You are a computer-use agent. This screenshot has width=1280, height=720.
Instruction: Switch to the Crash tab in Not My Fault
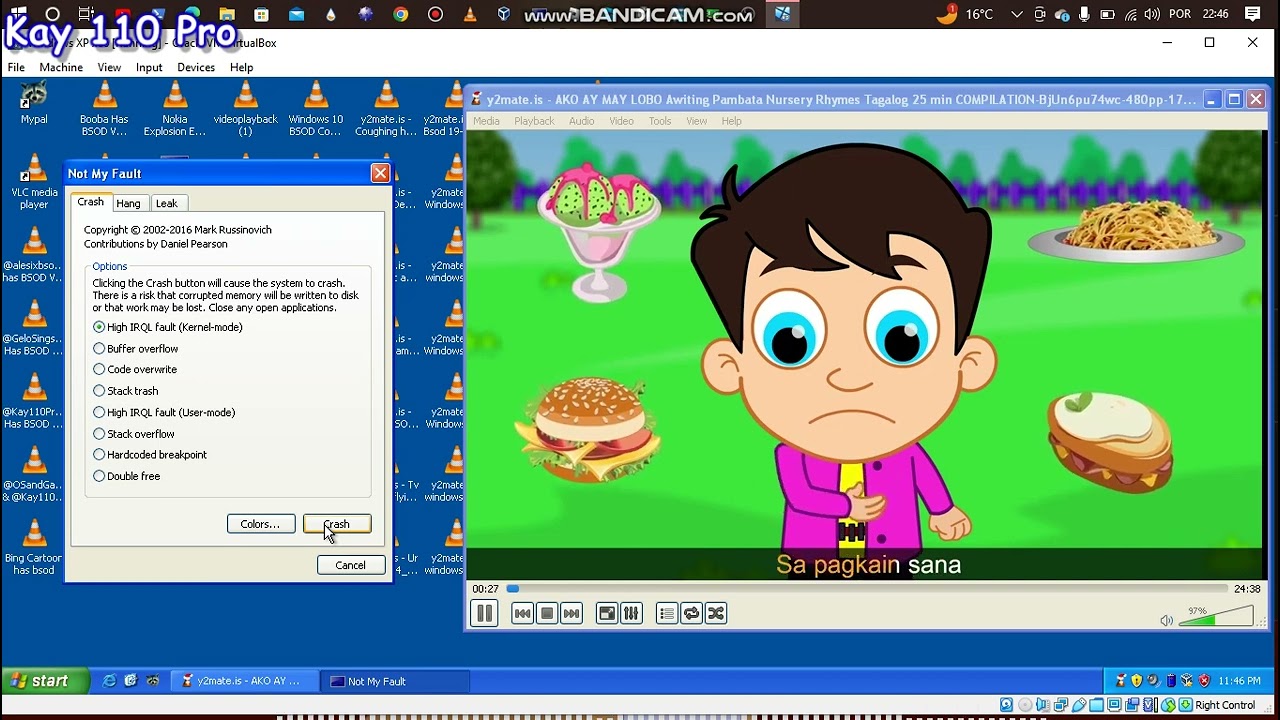tap(90, 202)
